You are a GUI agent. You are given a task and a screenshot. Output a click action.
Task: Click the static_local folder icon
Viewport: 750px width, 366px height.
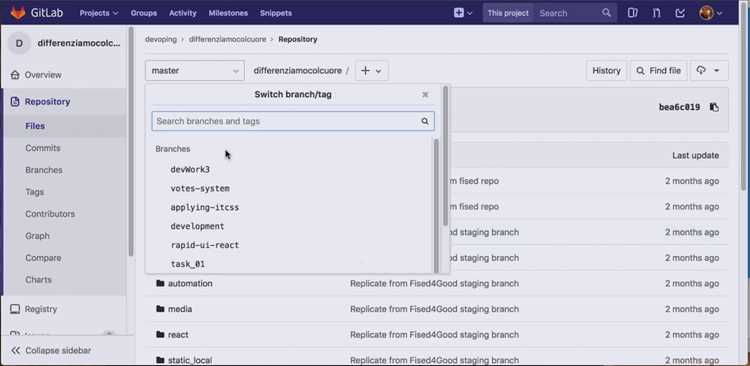pos(160,360)
